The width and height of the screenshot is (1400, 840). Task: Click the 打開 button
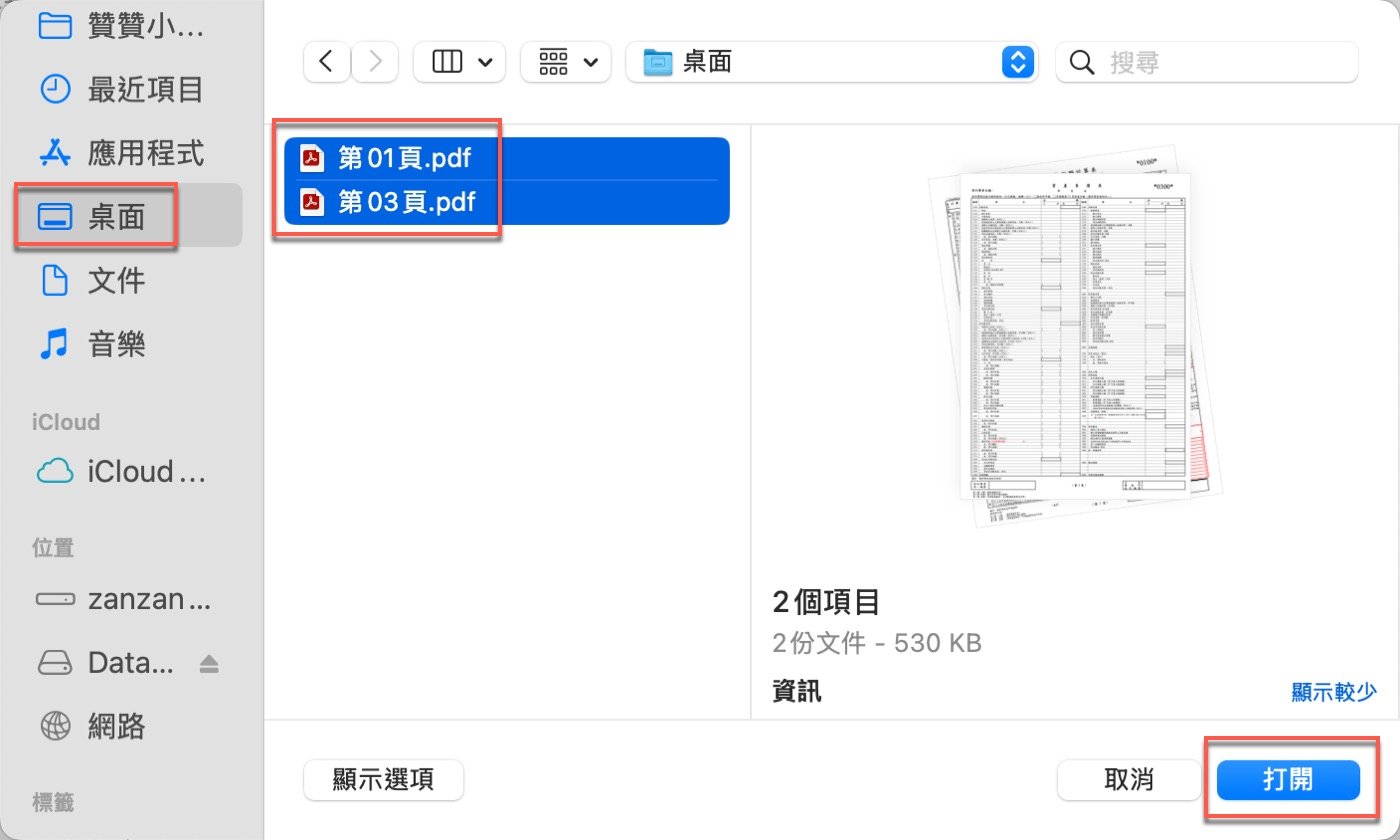pyautogui.click(x=1289, y=780)
